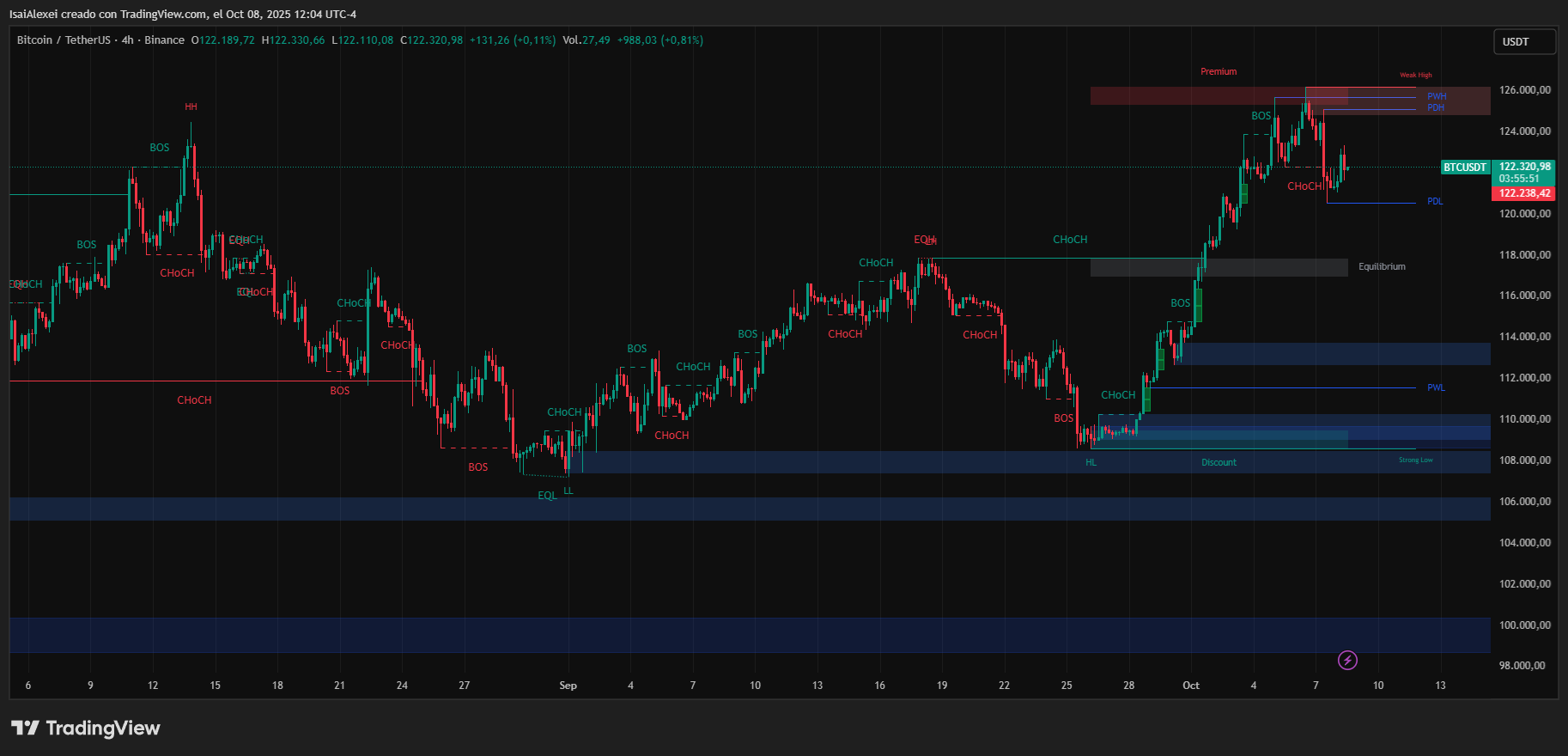1568x756 pixels.
Task: Click the HH swing label
Action: coord(191,107)
